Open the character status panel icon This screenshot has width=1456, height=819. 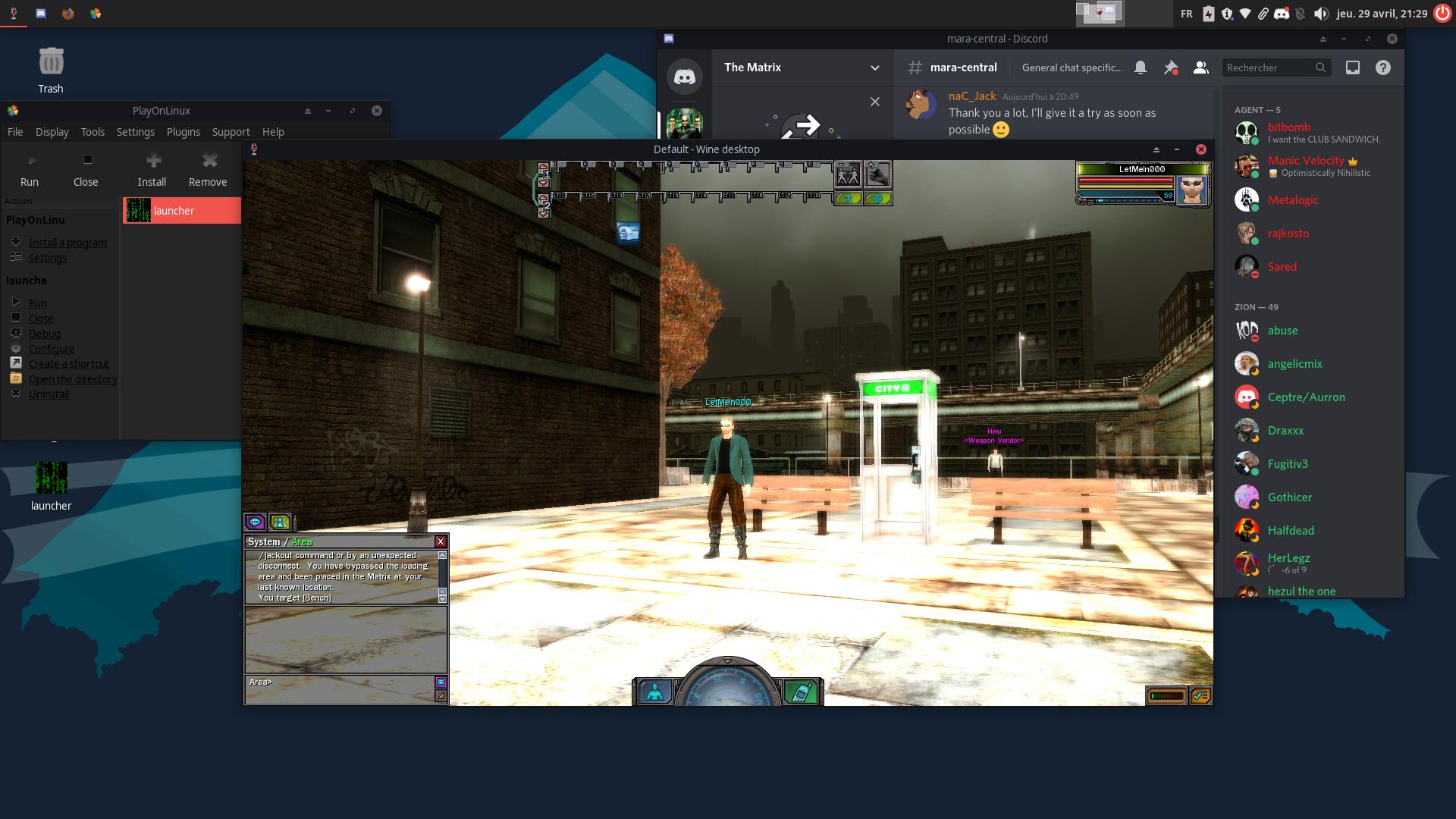654,692
